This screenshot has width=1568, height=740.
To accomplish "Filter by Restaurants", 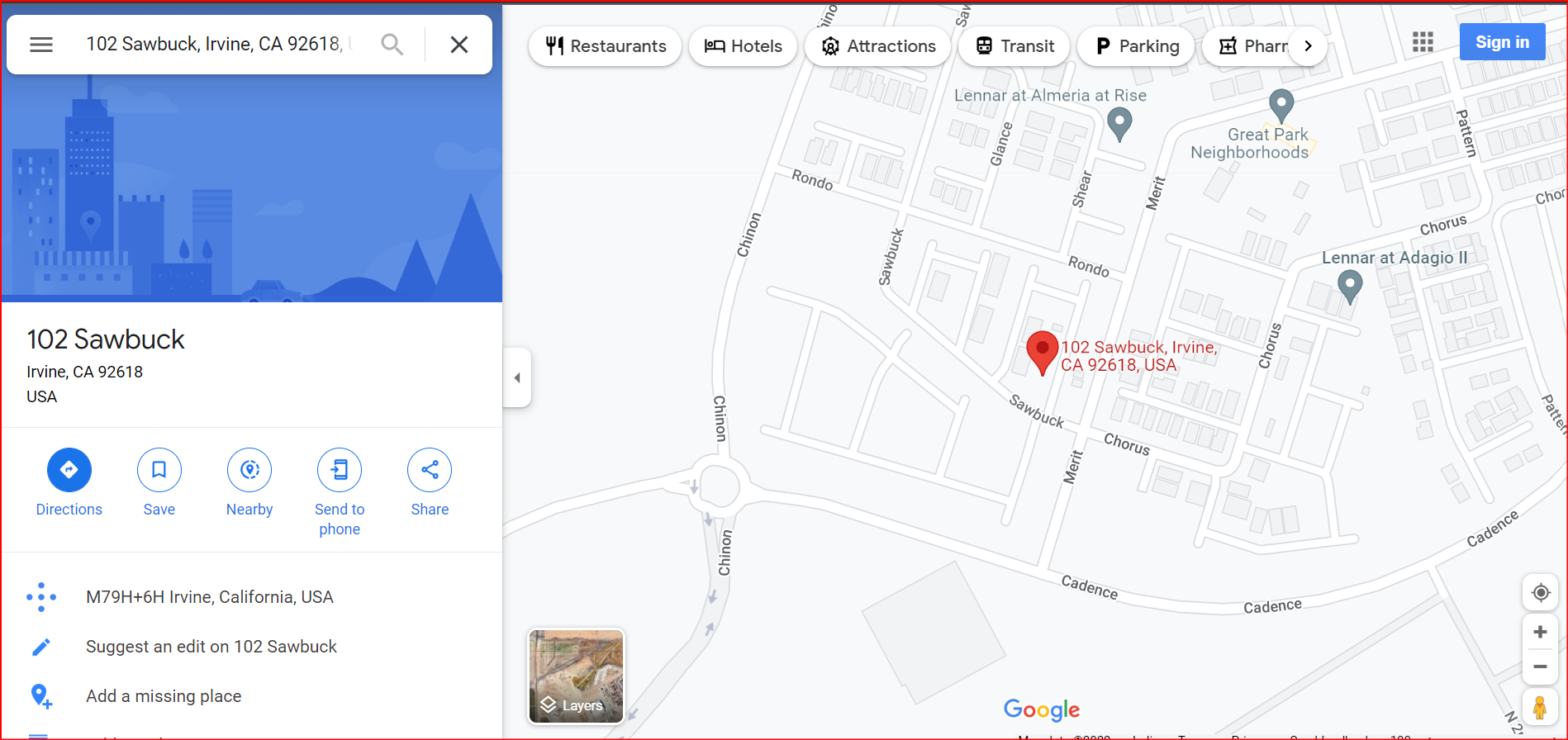I will point(606,46).
